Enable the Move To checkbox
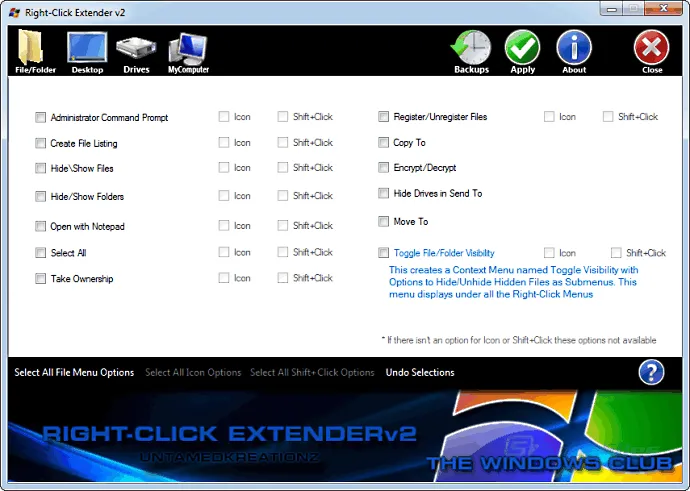This screenshot has height=491, width=690. pos(384,221)
